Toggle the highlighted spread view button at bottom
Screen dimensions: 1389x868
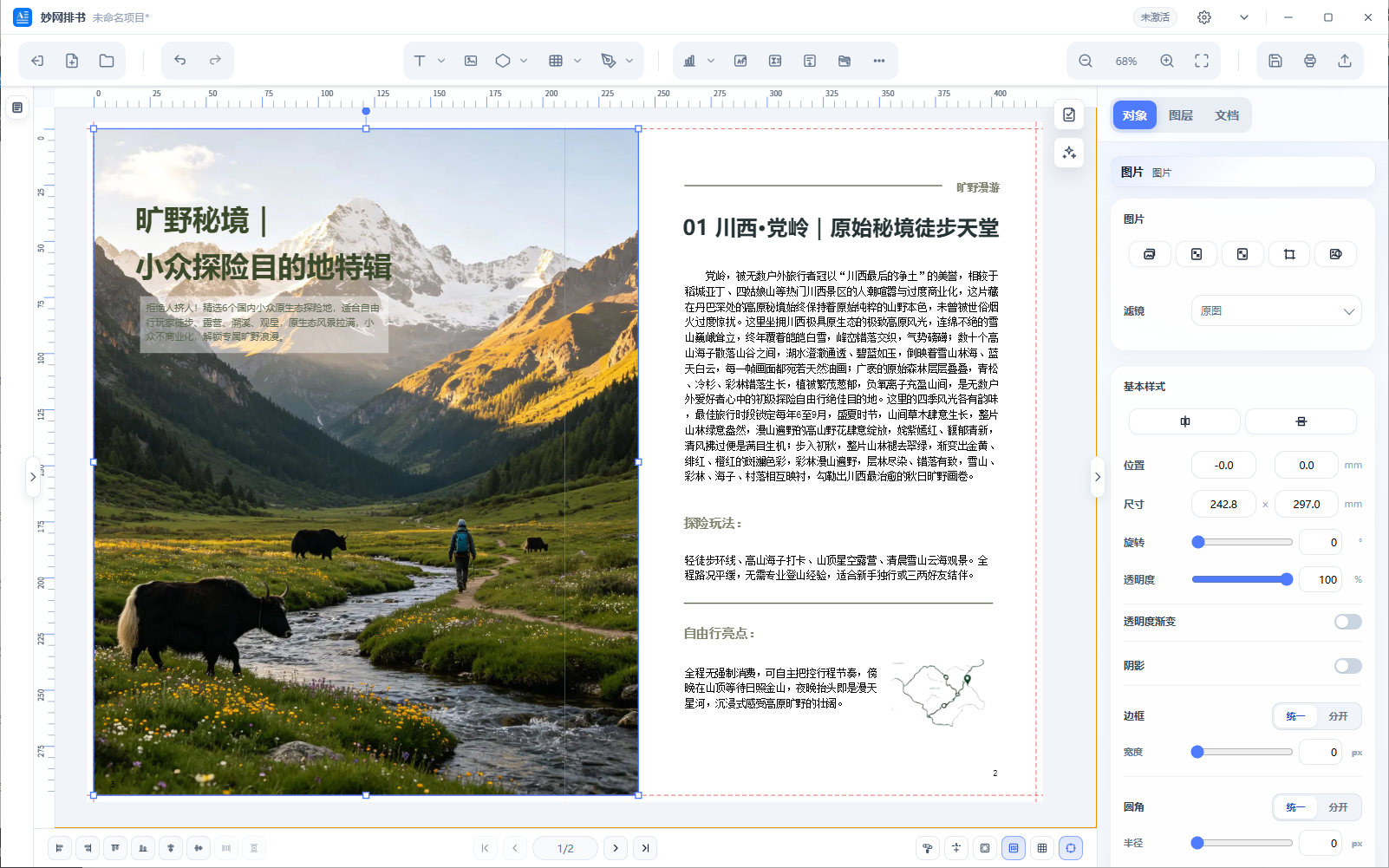coord(1014,848)
